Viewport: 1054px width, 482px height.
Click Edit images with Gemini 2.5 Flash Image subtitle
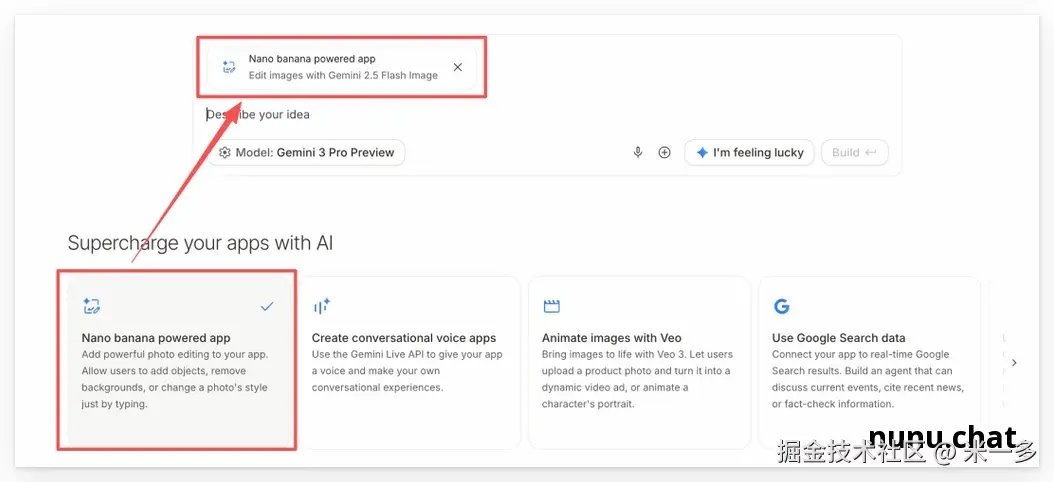point(343,75)
